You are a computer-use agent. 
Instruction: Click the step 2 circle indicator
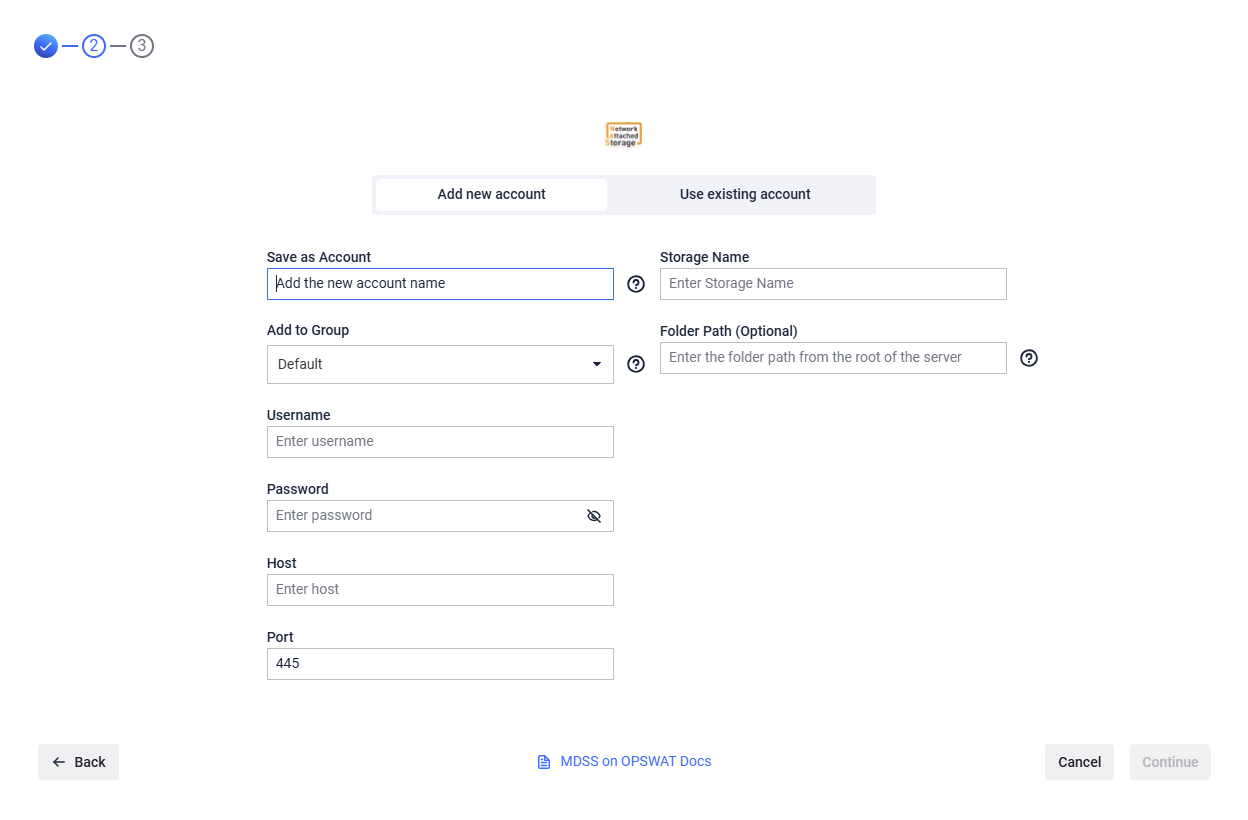94,46
